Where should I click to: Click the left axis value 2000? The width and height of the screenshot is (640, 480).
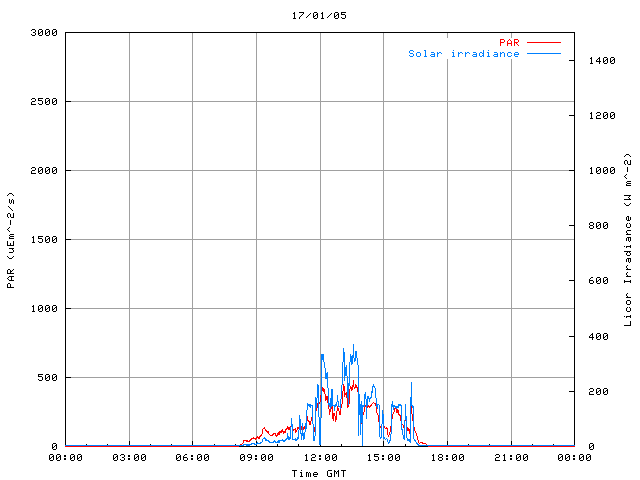click(x=44, y=171)
